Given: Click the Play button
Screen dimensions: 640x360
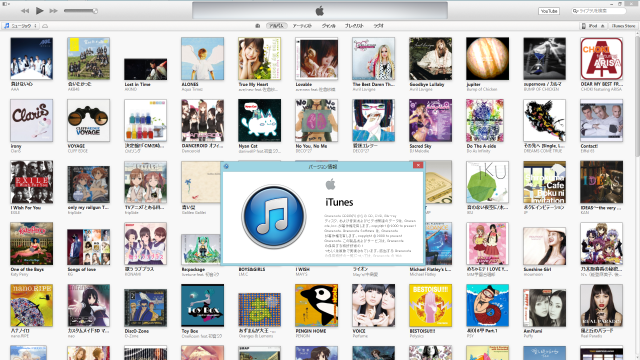Looking at the screenshot, I should [x=39, y=11].
